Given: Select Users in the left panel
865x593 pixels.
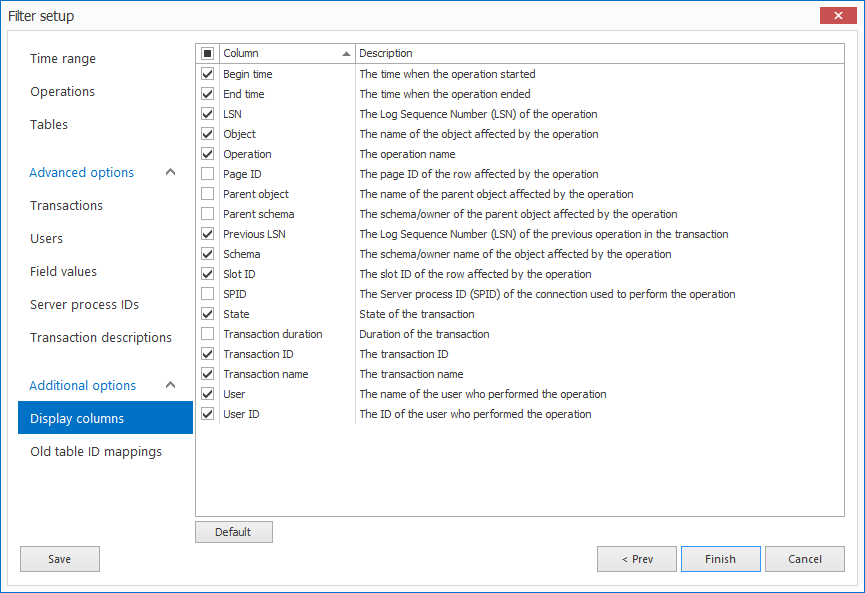Looking at the screenshot, I should 46,238.
